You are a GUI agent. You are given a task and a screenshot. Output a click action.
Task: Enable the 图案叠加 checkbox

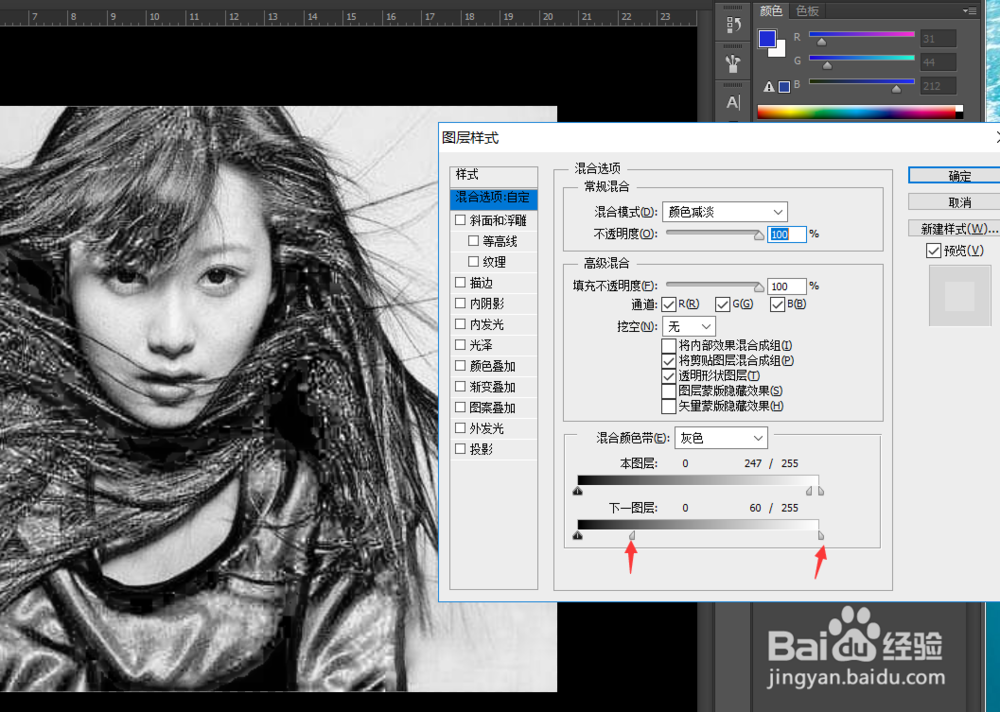[x=460, y=407]
